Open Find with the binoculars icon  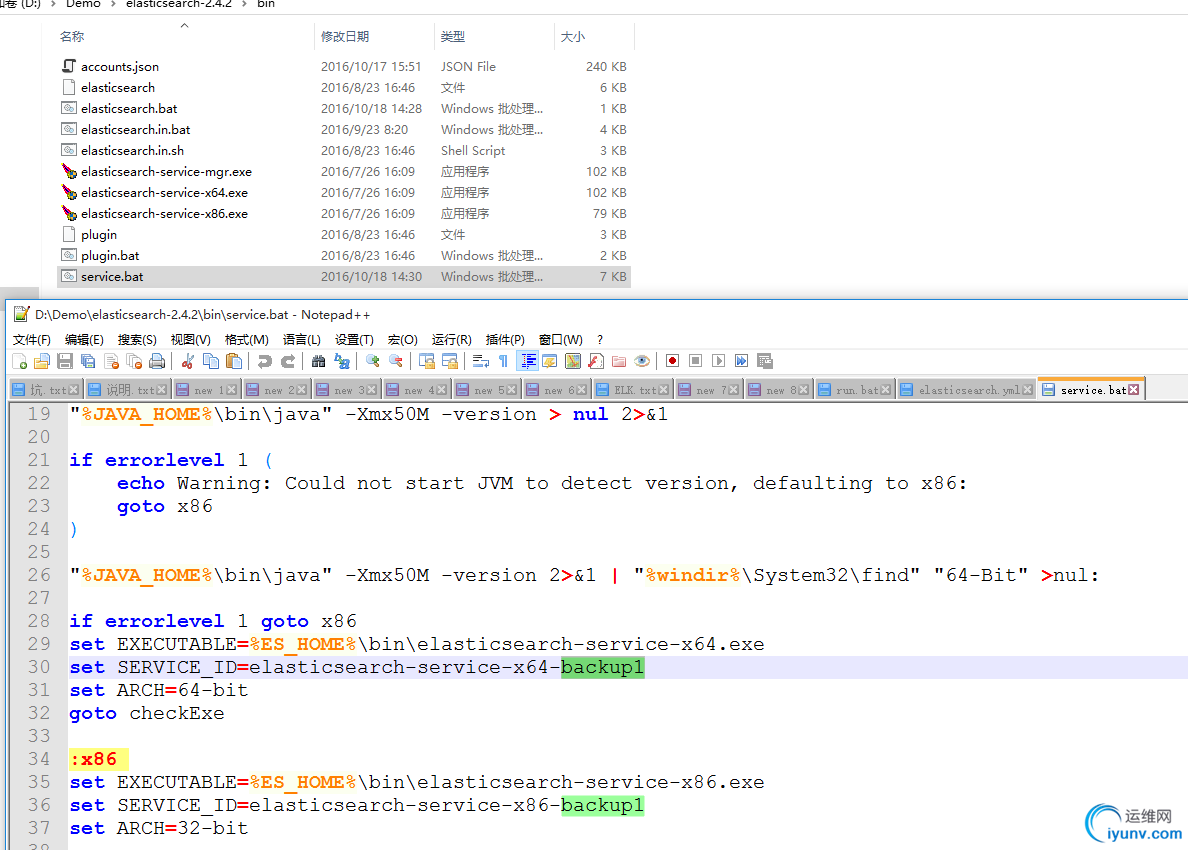[318, 361]
